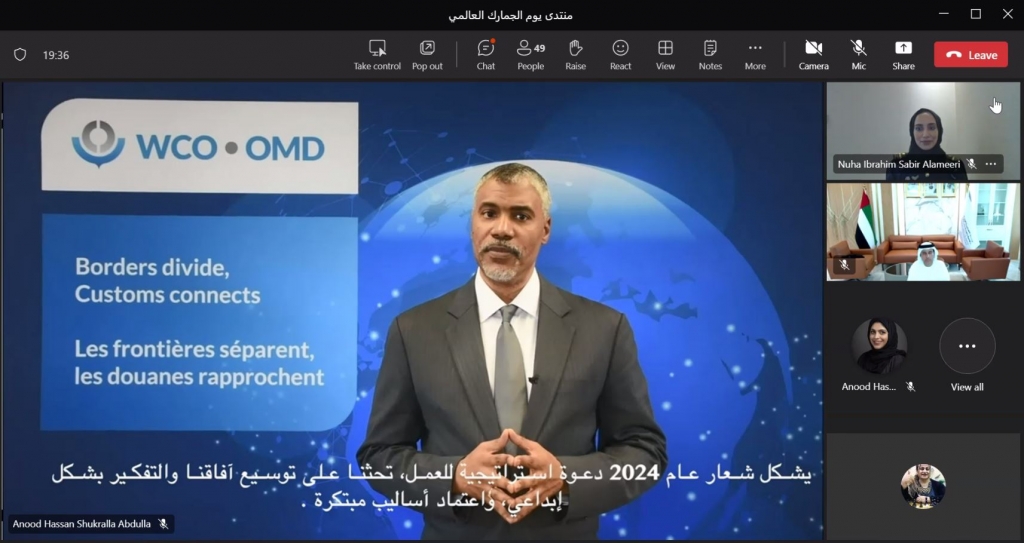
Task: Expand the More actions menu
Action: click(755, 48)
